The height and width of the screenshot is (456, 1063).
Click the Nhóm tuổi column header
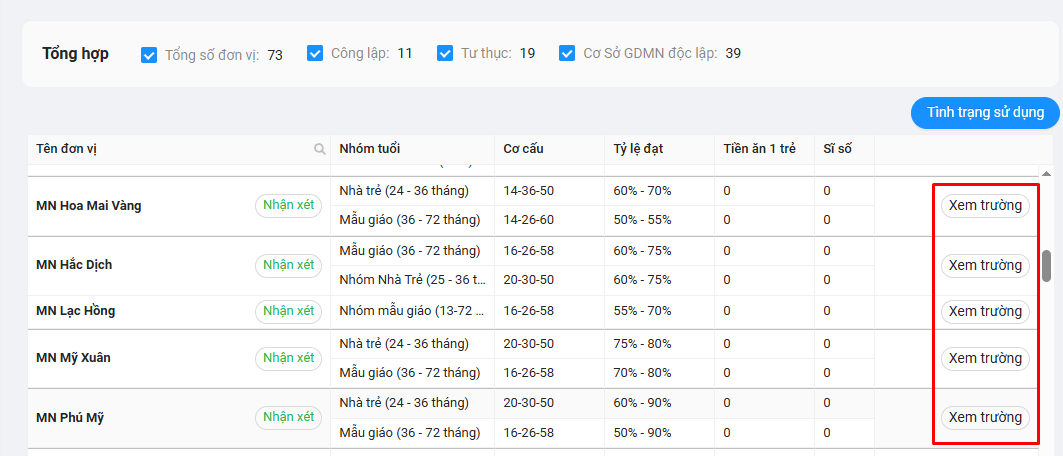coord(370,149)
